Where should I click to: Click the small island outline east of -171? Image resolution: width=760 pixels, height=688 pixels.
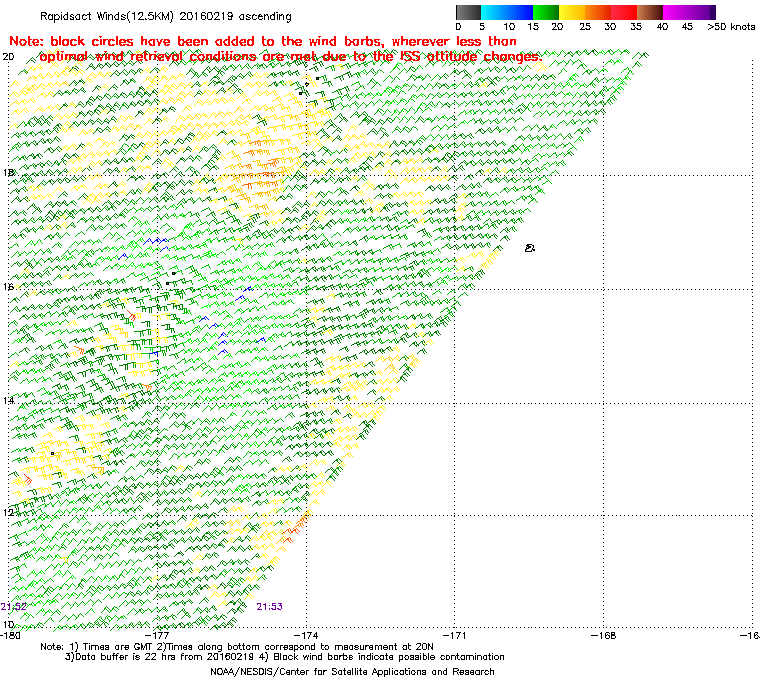(x=530, y=248)
